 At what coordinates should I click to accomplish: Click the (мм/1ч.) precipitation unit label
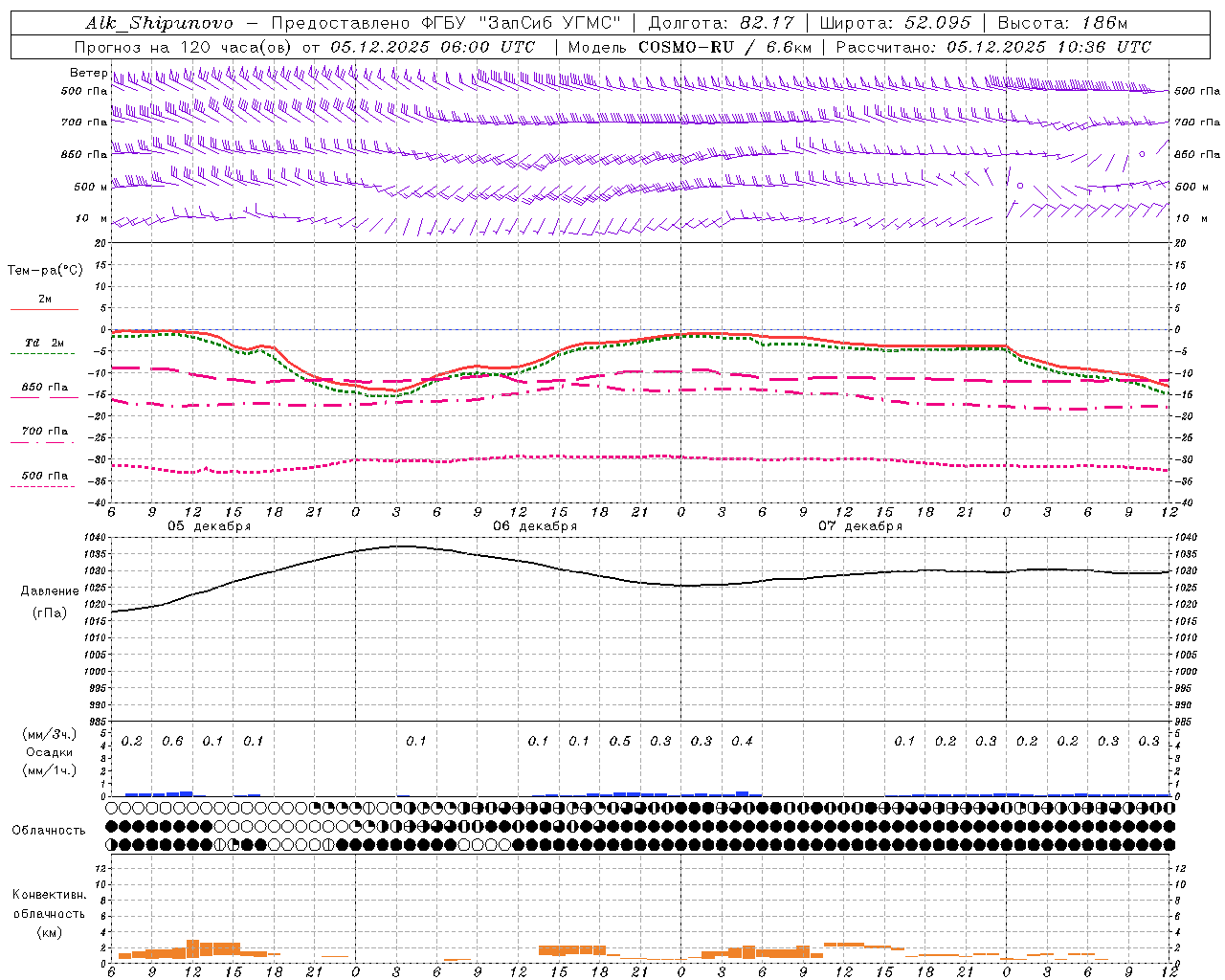[50, 770]
